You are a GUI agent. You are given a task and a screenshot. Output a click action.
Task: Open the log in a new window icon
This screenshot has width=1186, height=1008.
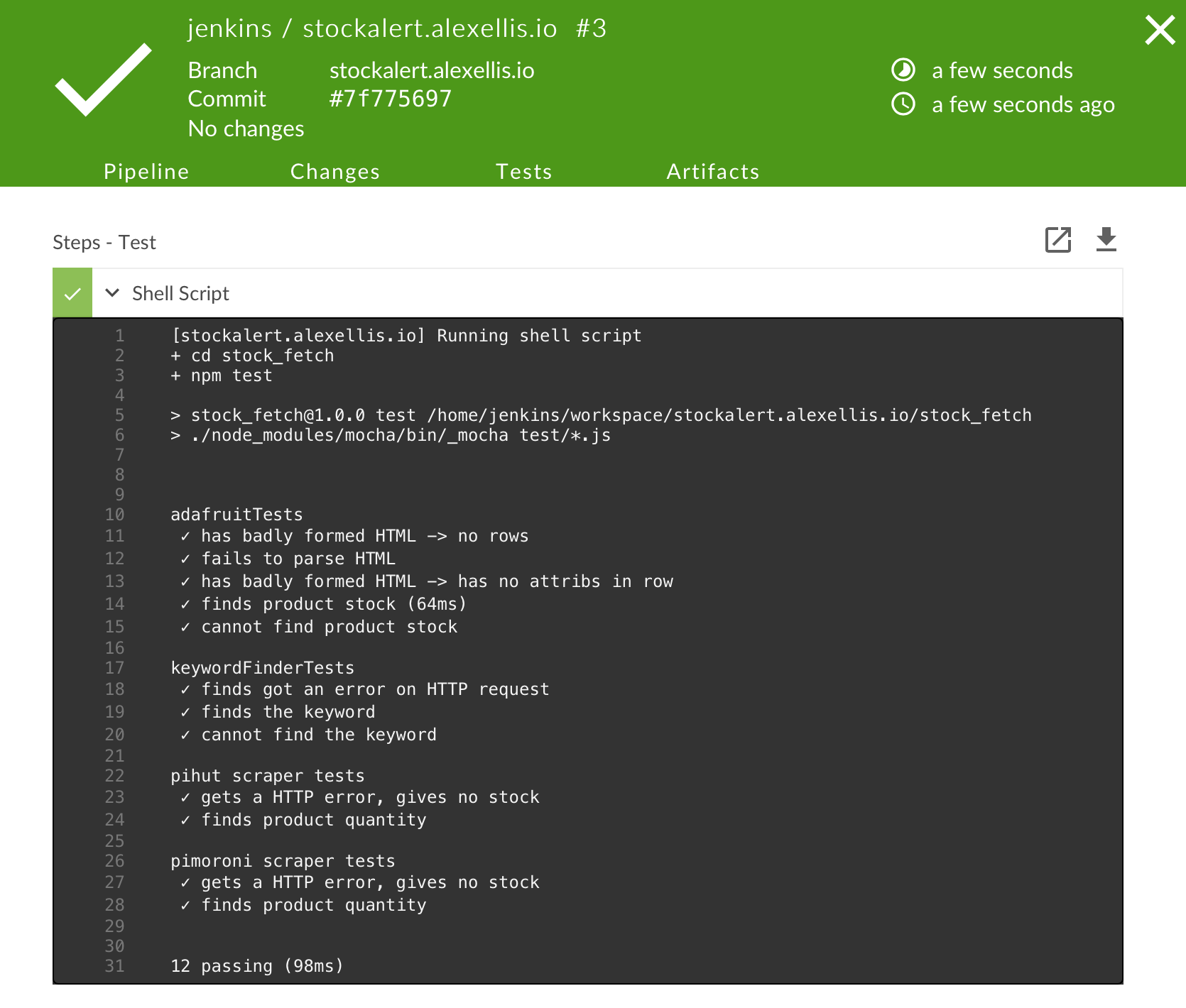tap(1058, 240)
